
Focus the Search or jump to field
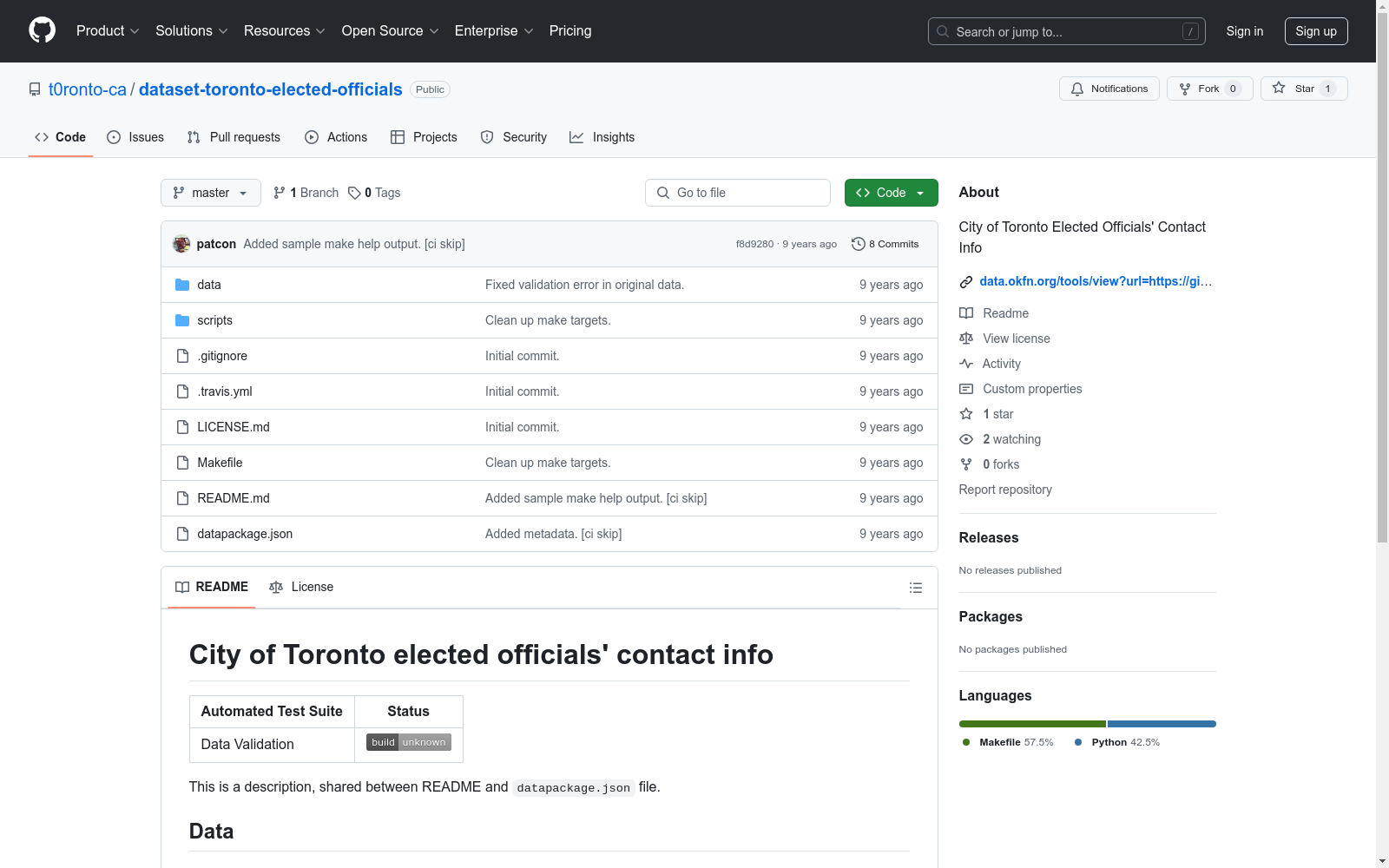[x=1067, y=31]
